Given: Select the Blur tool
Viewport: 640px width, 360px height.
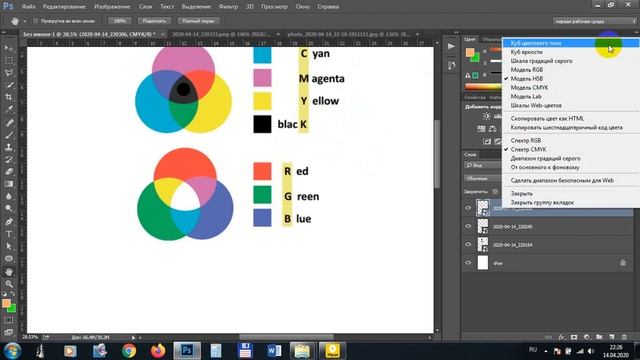Looking at the screenshot, I should click(9, 196).
